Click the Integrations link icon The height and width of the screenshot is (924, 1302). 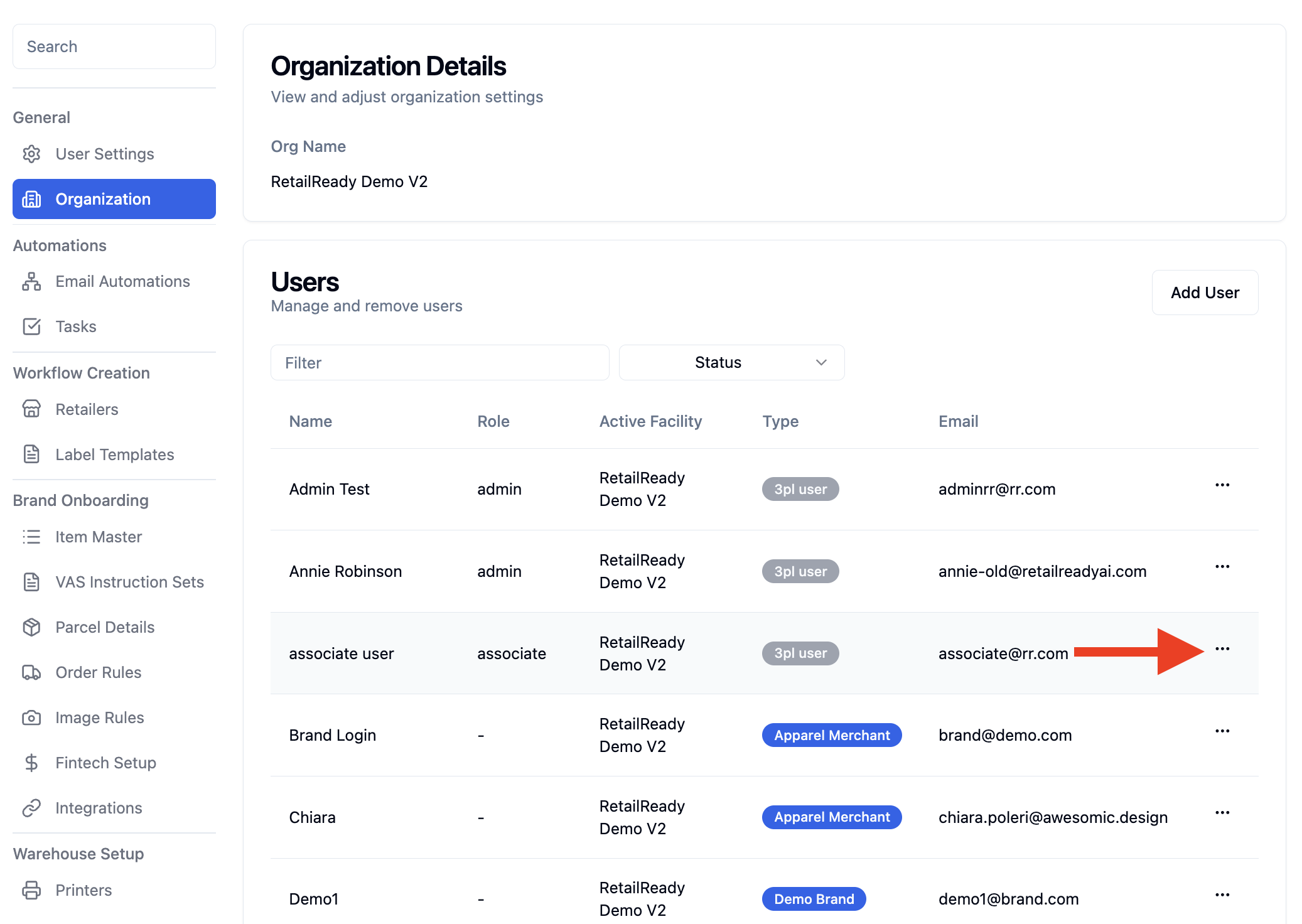31,808
